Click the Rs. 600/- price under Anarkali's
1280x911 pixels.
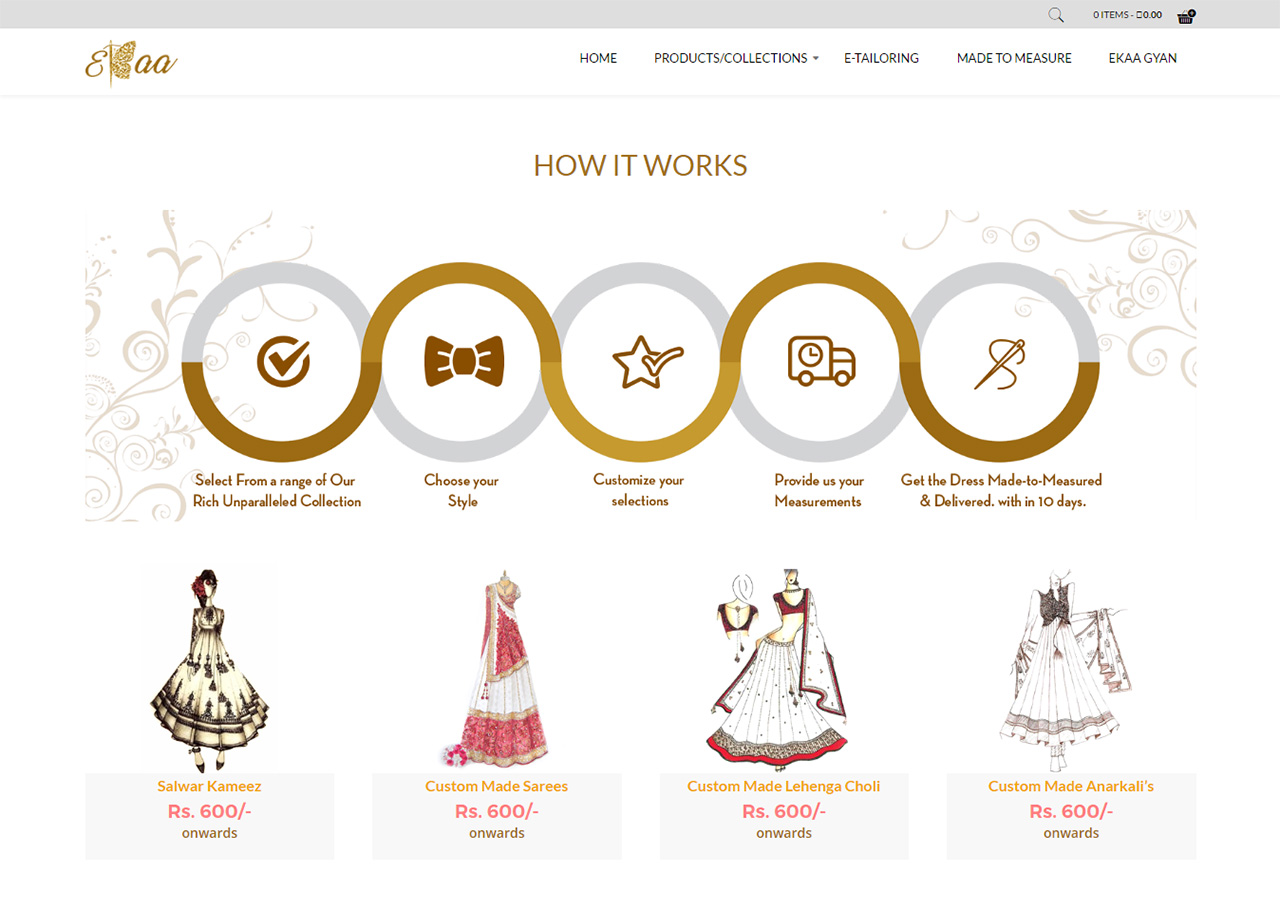point(1071,811)
